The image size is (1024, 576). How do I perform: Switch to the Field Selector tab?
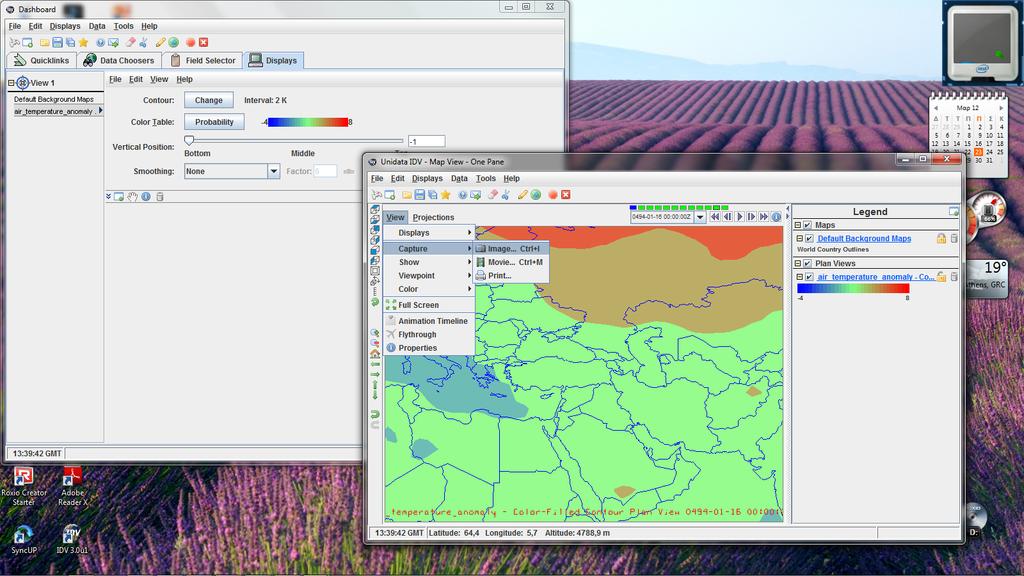[203, 60]
